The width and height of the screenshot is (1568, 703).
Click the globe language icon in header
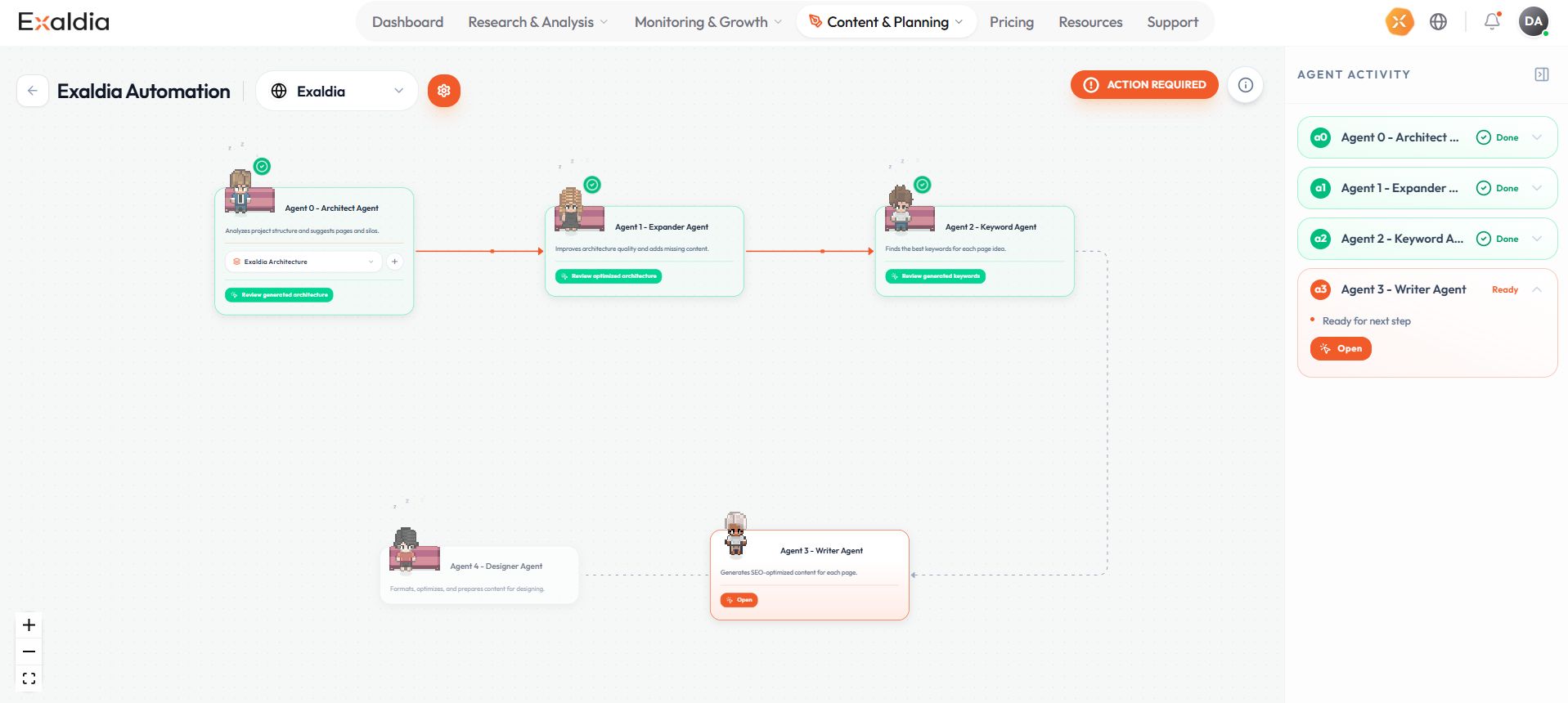pos(1438,22)
